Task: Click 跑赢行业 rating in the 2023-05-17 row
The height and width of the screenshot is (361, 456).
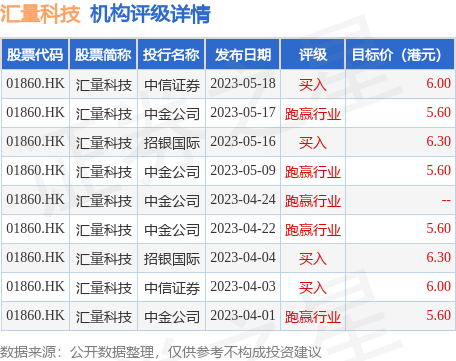Action: tap(313, 114)
